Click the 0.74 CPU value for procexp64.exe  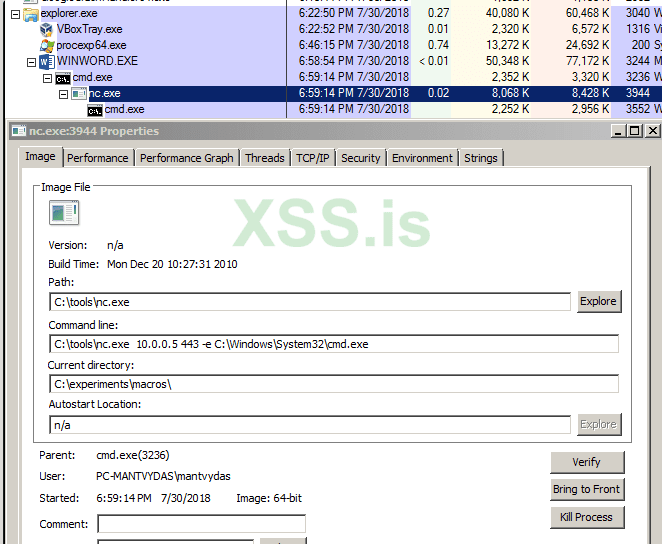pyautogui.click(x=438, y=45)
